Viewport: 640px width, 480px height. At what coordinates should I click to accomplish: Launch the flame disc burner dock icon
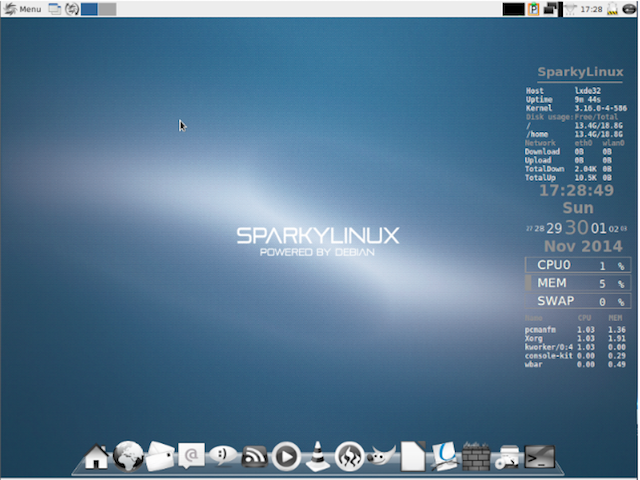pos(349,456)
